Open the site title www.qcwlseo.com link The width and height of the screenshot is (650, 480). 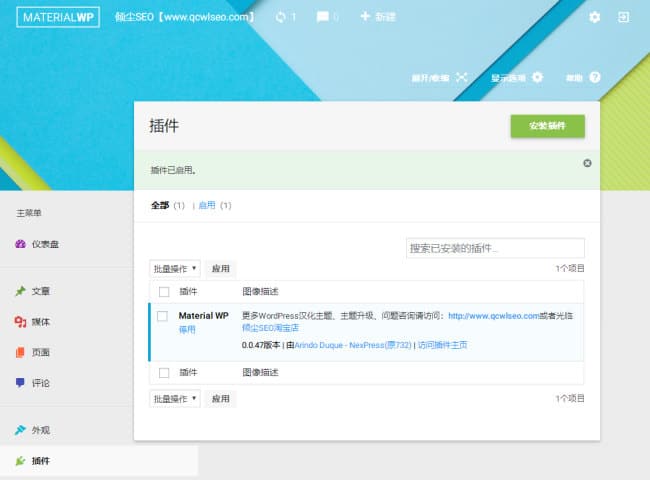184,17
